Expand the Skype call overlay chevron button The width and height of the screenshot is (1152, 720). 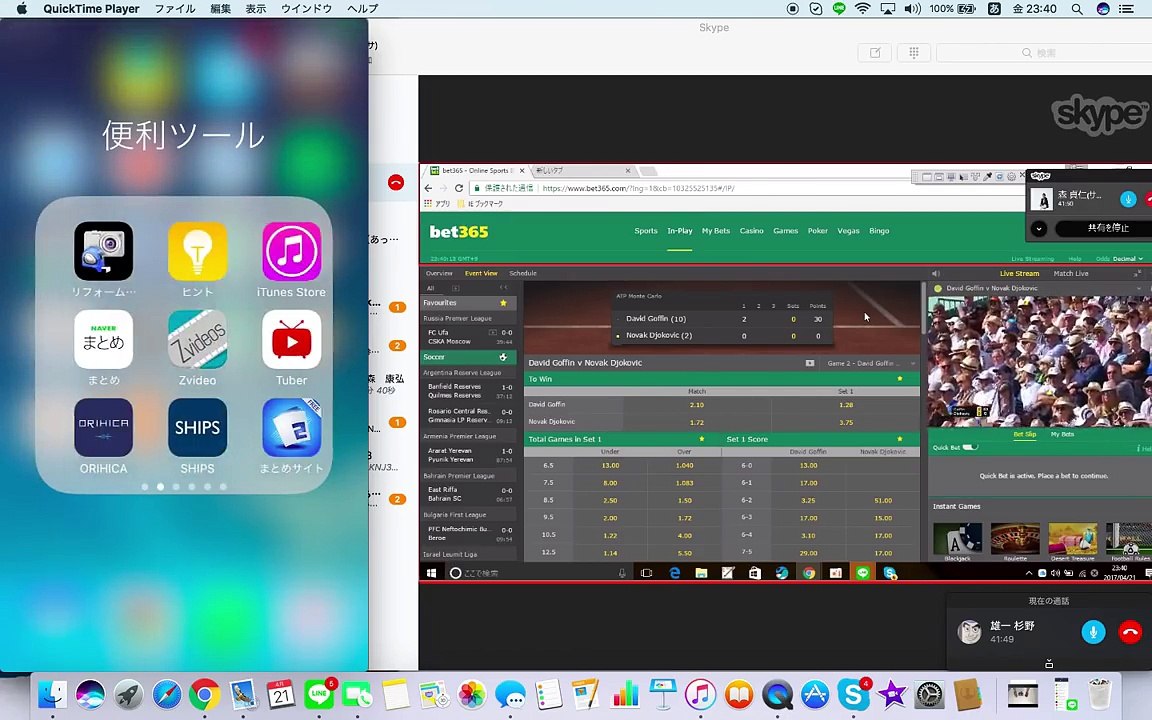[x=1039, y=228]
